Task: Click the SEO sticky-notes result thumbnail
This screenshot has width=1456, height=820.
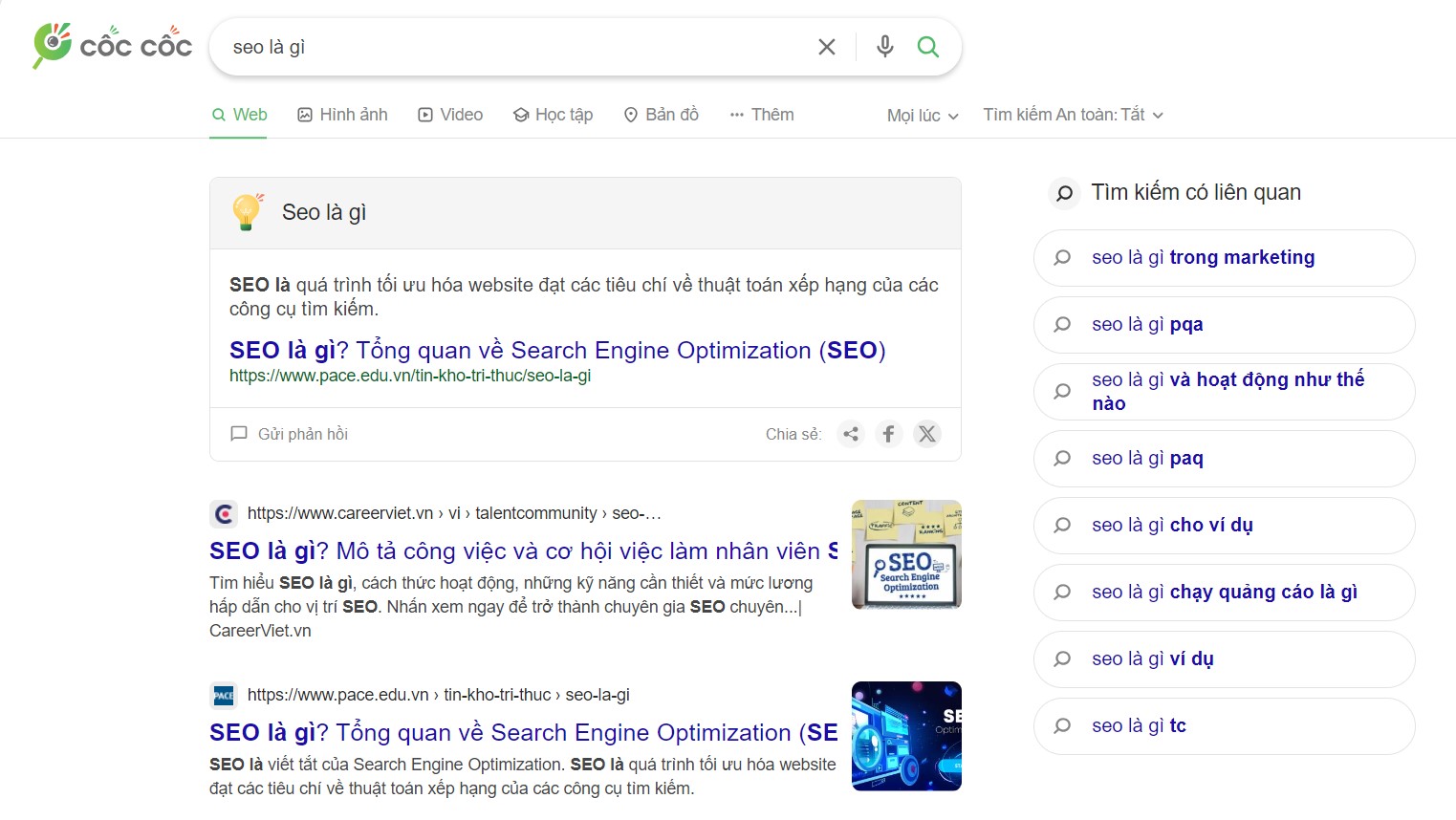Action: (905, 554)
